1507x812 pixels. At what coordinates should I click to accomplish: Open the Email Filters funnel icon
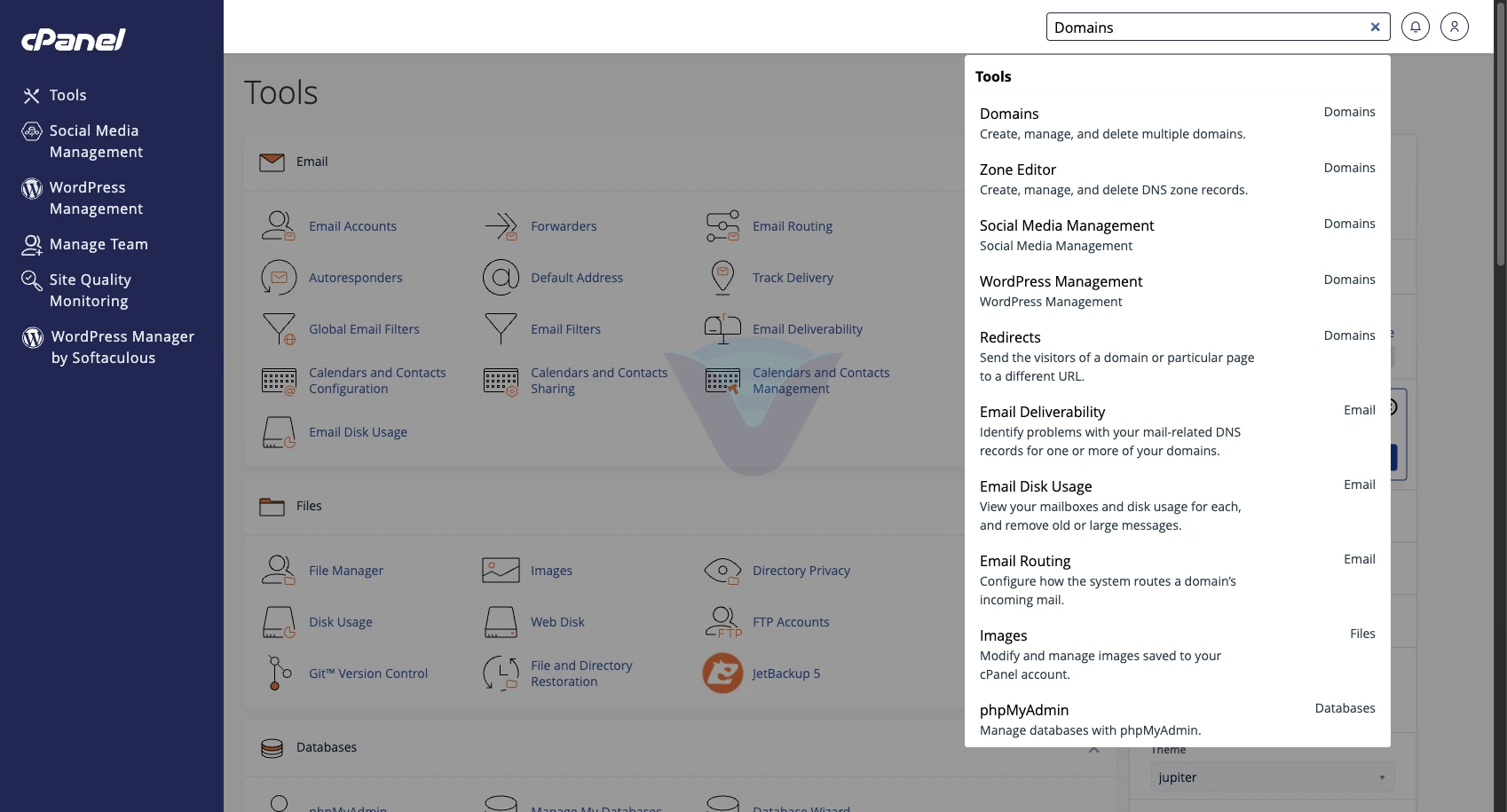(501, 328)
